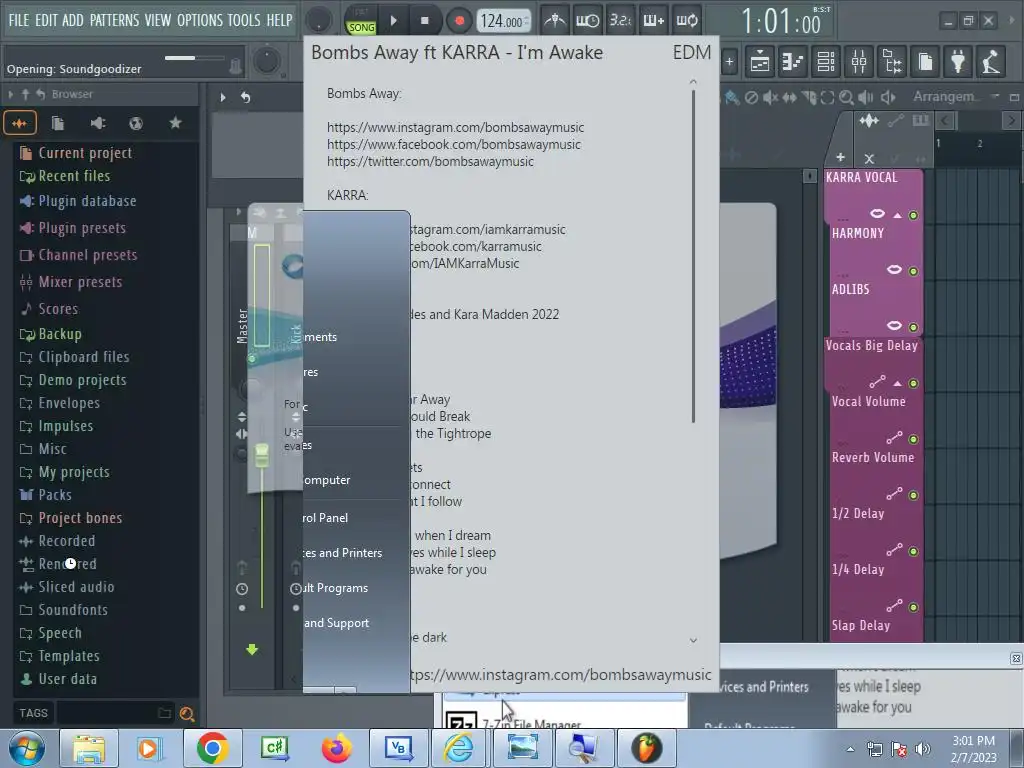The width and height of the screenshot is (1024, 768).
Task: Collapse the Vocals Big Delay track group
Action: 897,383
